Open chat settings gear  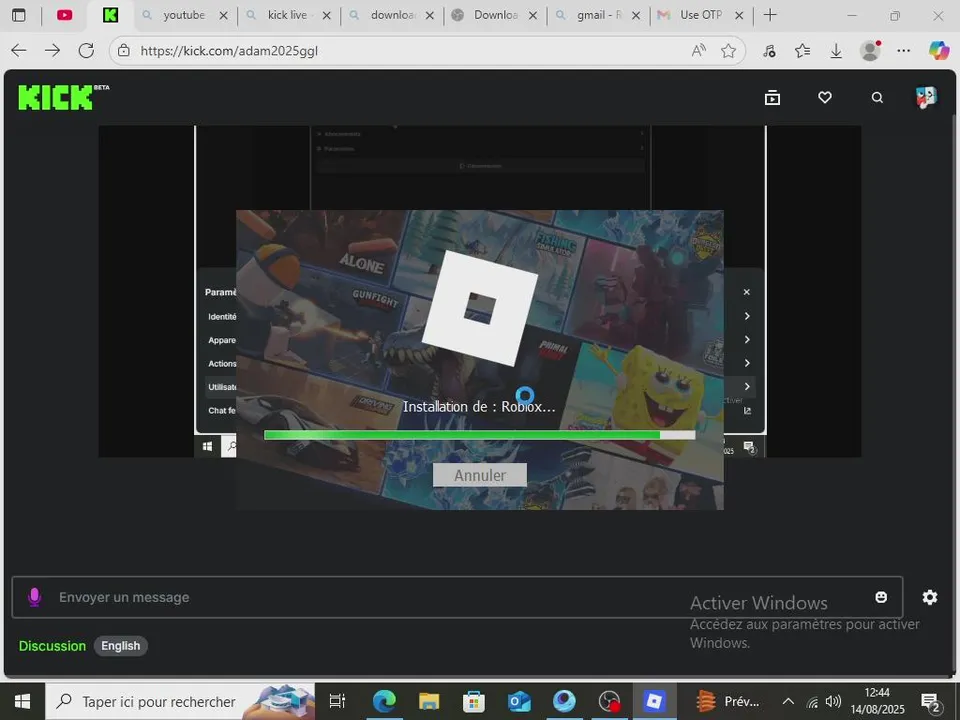(929, 597)
